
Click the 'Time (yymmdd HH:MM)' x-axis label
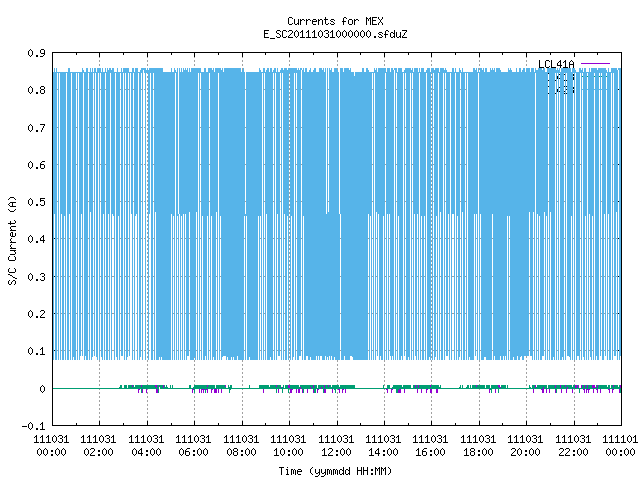click(x=335, y=471)
